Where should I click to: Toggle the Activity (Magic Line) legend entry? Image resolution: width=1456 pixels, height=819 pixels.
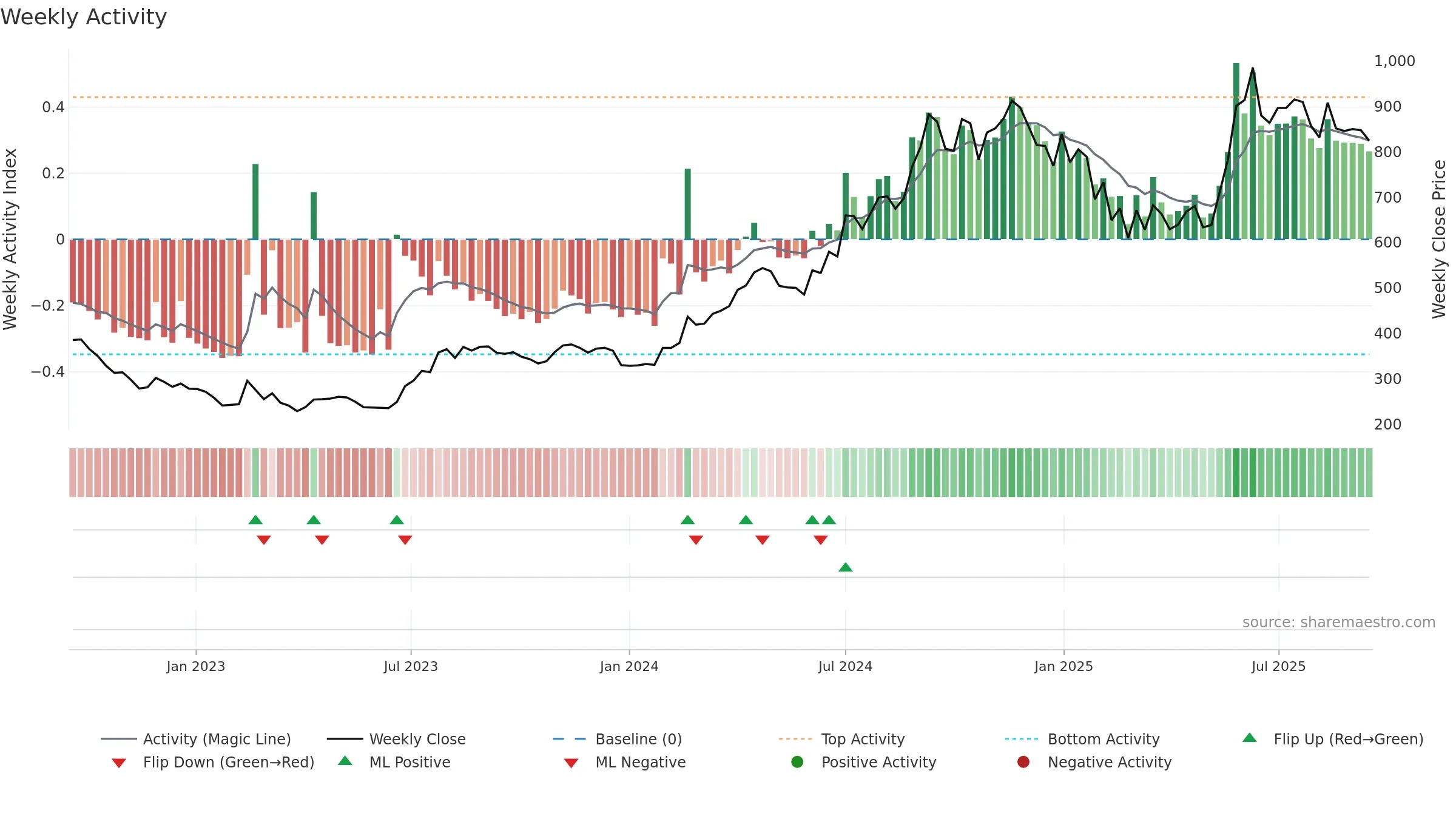tap(195, 739)
